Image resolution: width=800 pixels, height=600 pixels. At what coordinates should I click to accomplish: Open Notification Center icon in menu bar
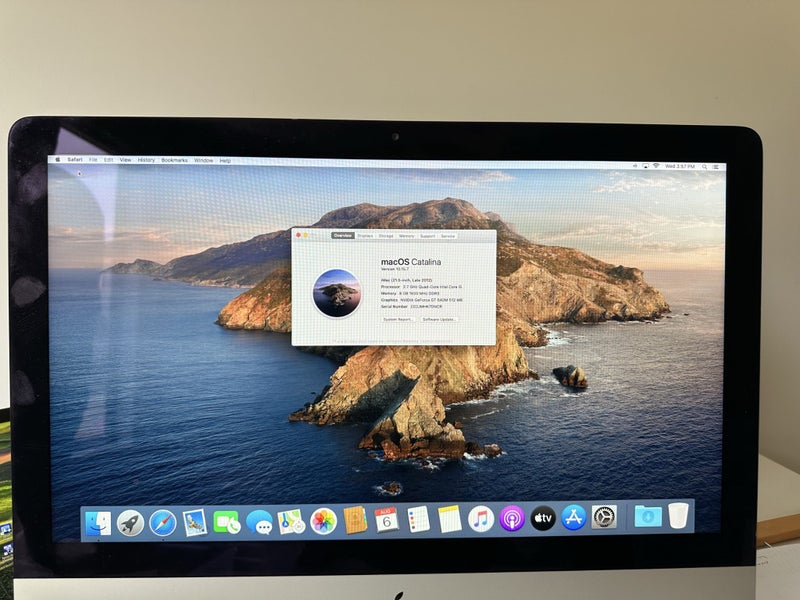click(x=715, y=167)
